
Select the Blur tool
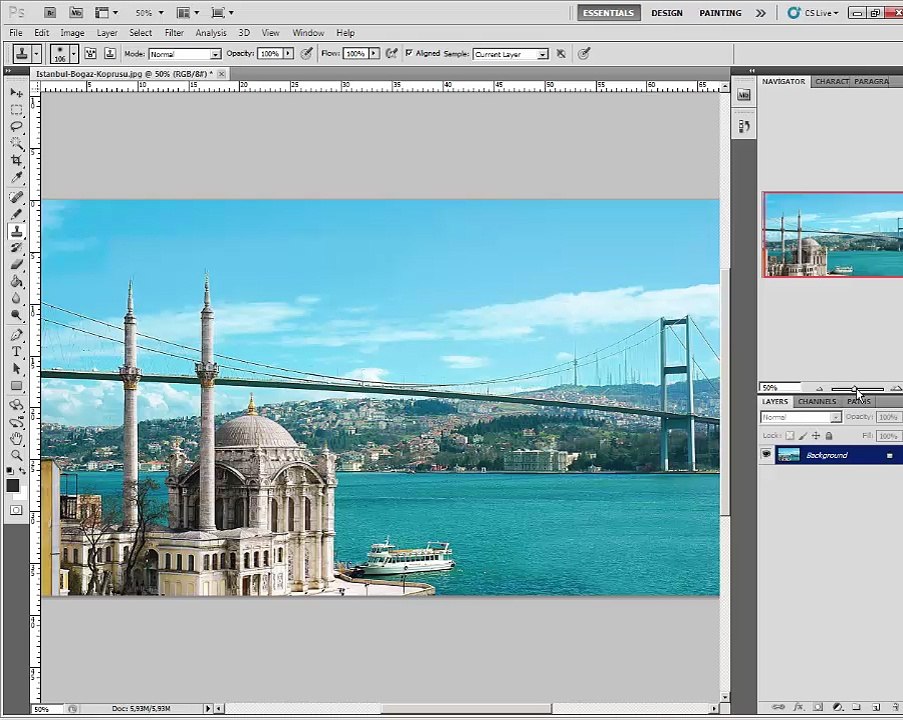click(x=16, y=298)
